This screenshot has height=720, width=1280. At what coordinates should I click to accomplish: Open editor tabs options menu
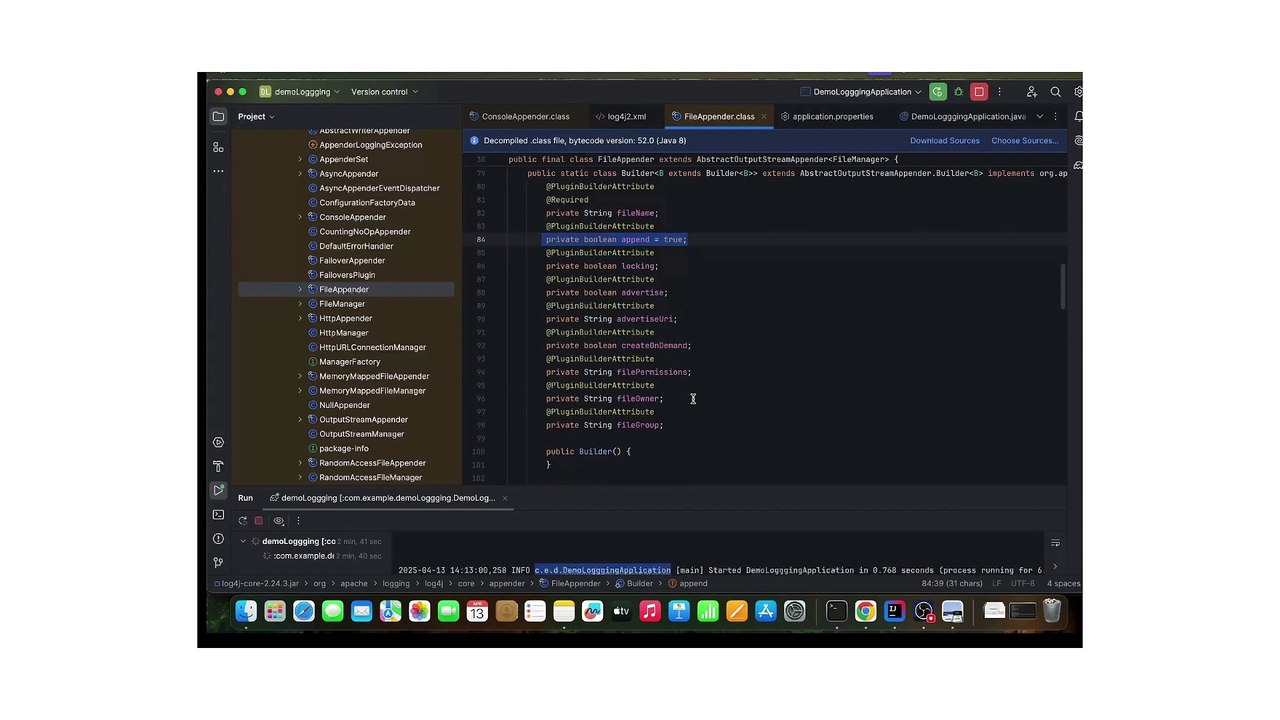(1055, 116)
